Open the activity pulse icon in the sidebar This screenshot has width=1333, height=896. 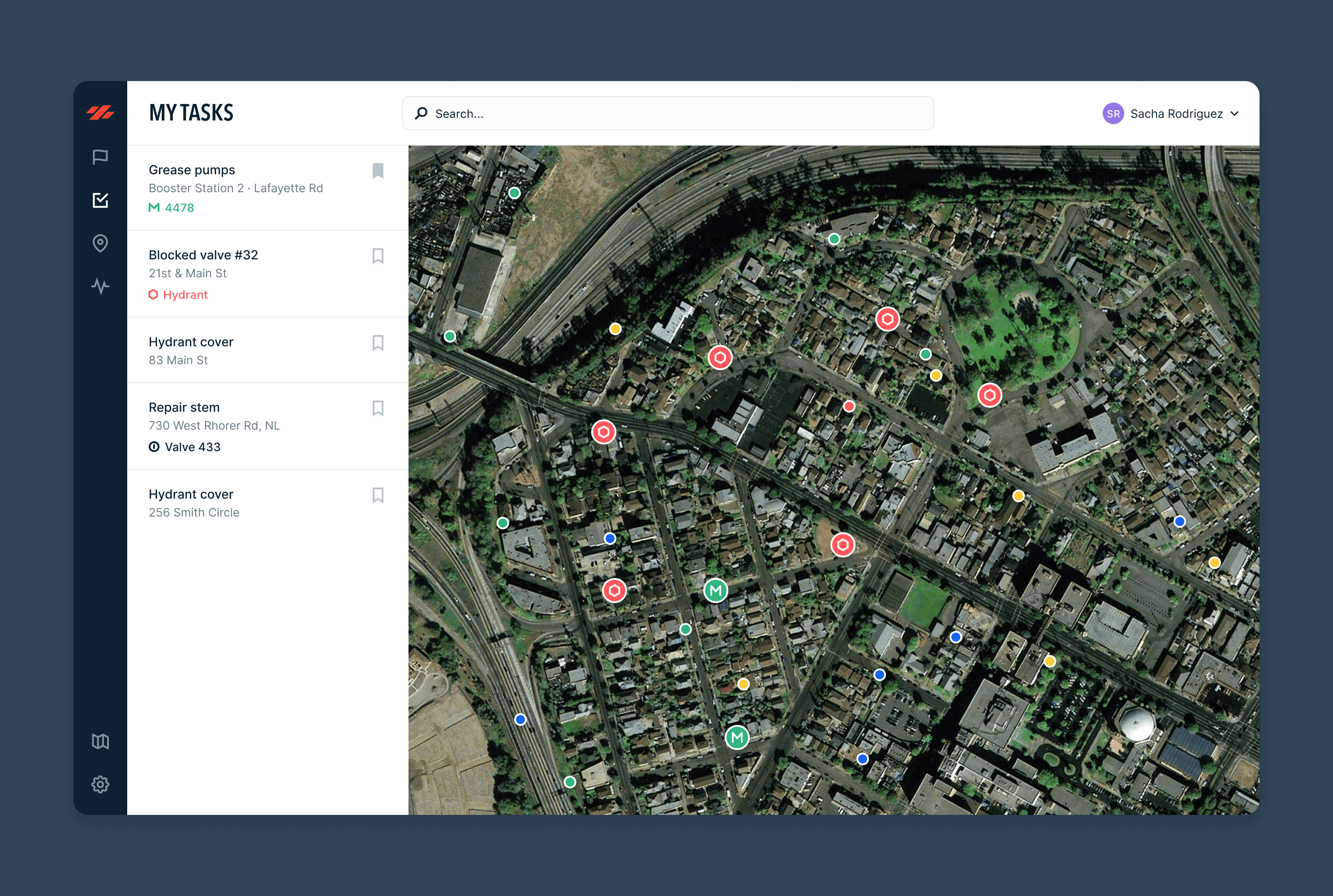100,286
